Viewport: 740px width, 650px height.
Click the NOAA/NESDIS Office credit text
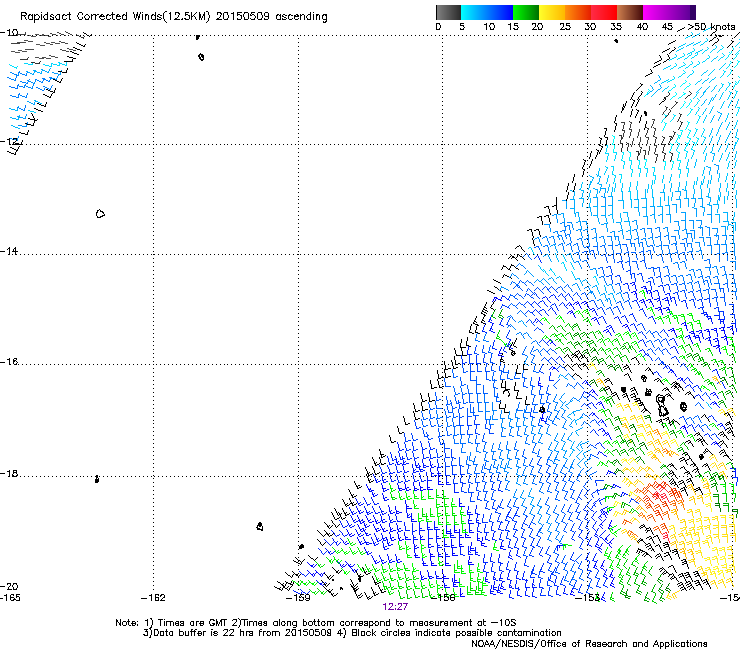pyautogui.click(x=589, y=644)
